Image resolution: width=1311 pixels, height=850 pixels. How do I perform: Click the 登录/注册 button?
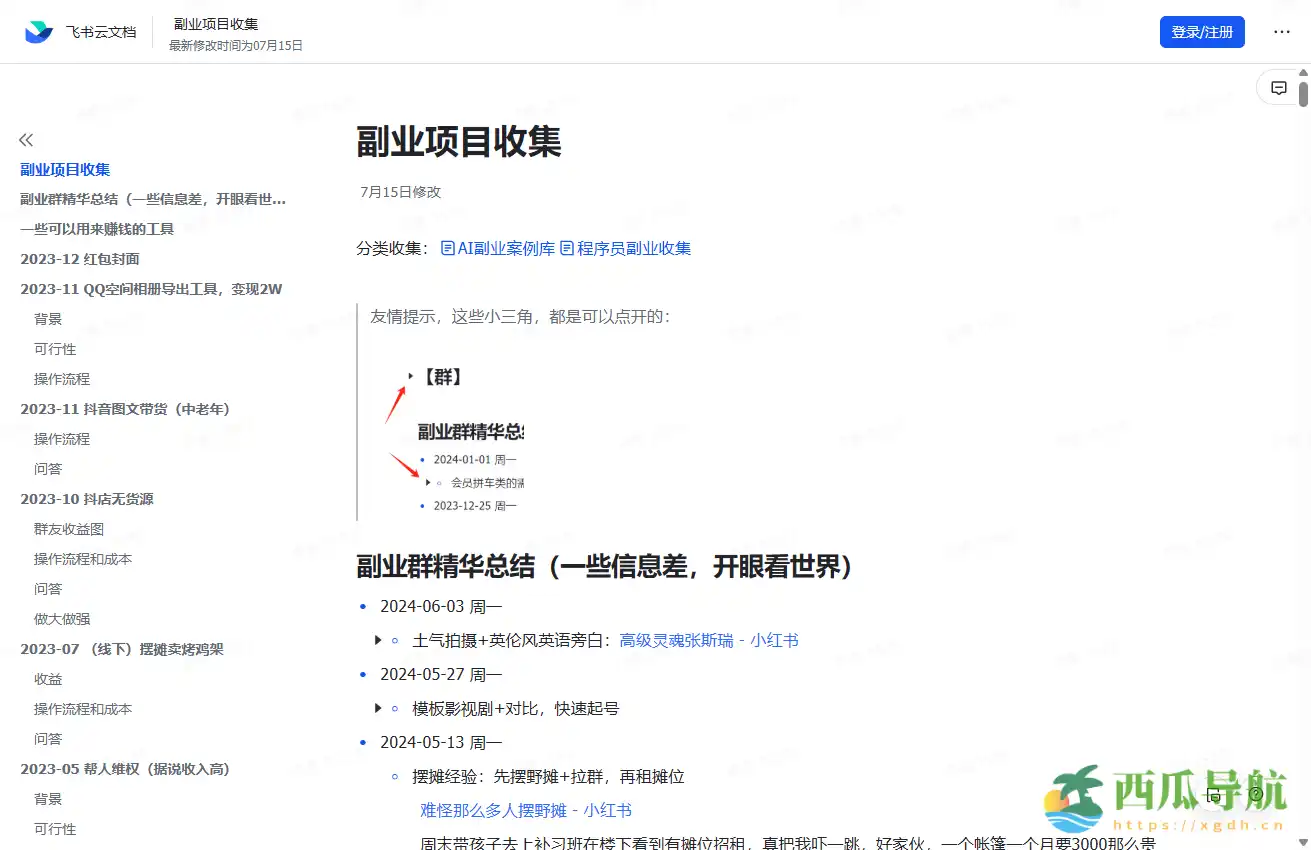pos(1202,31)
